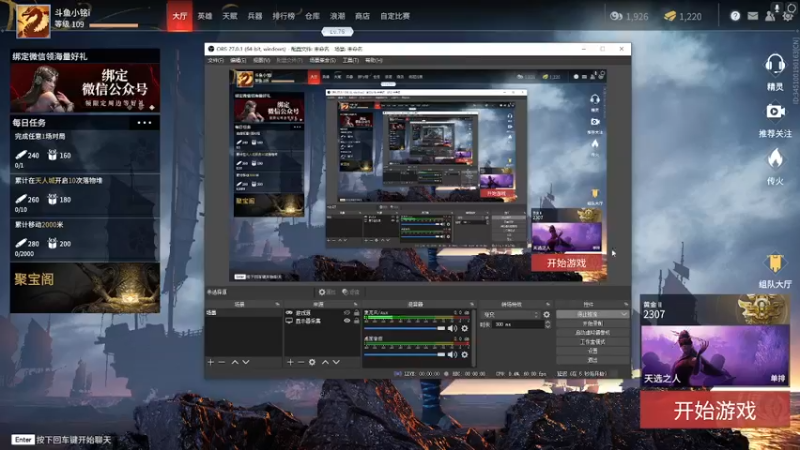Toggle the lock on the 游戏源 source
The image size is (800, 450).
357,313
